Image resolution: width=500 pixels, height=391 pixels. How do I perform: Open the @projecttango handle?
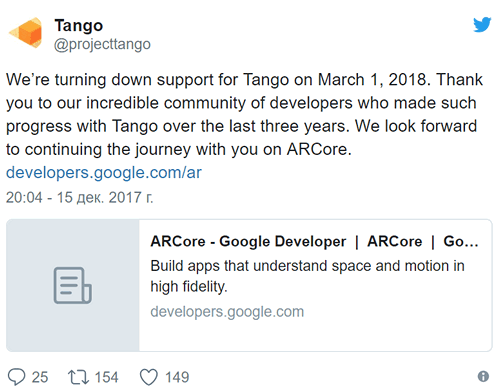coord(102,44)
